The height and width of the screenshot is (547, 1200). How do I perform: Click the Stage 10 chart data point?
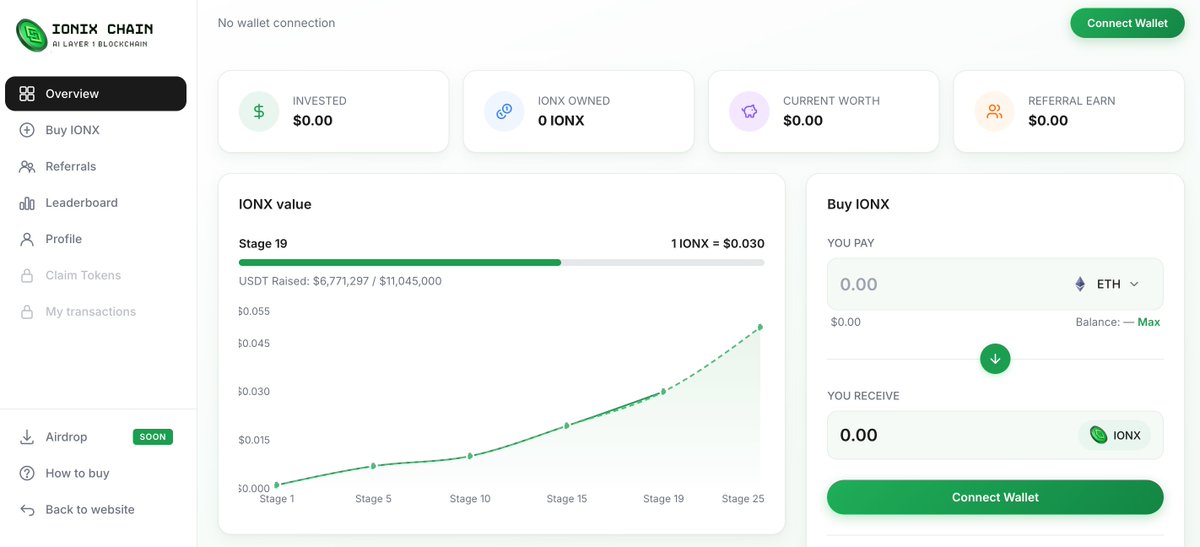point(470,456)
